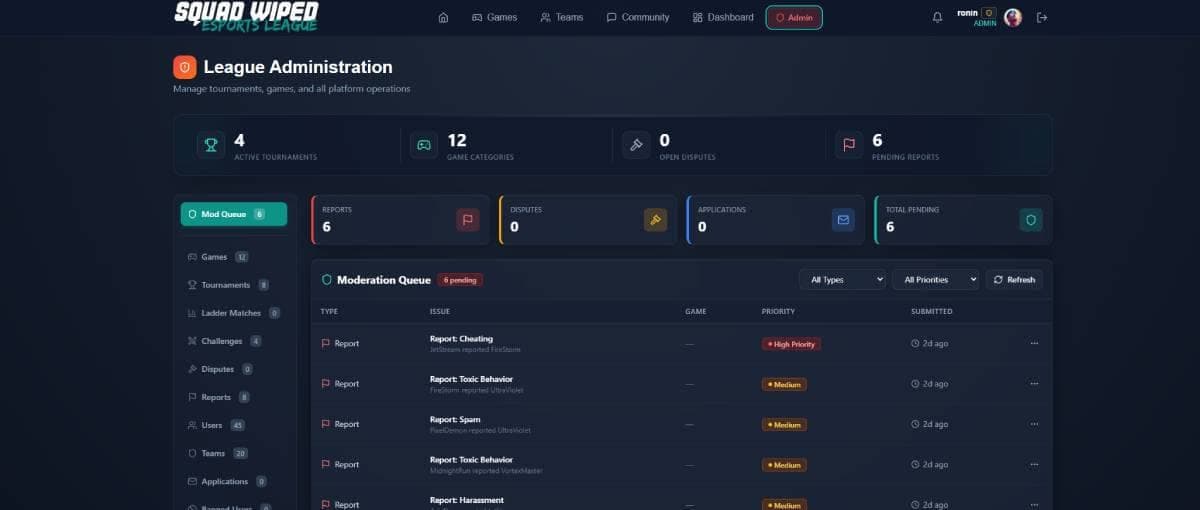Click the Reports flag card icon
The height and width of the screenshot is (510, 1200).
pyautogui.click(x=467, y=220)
